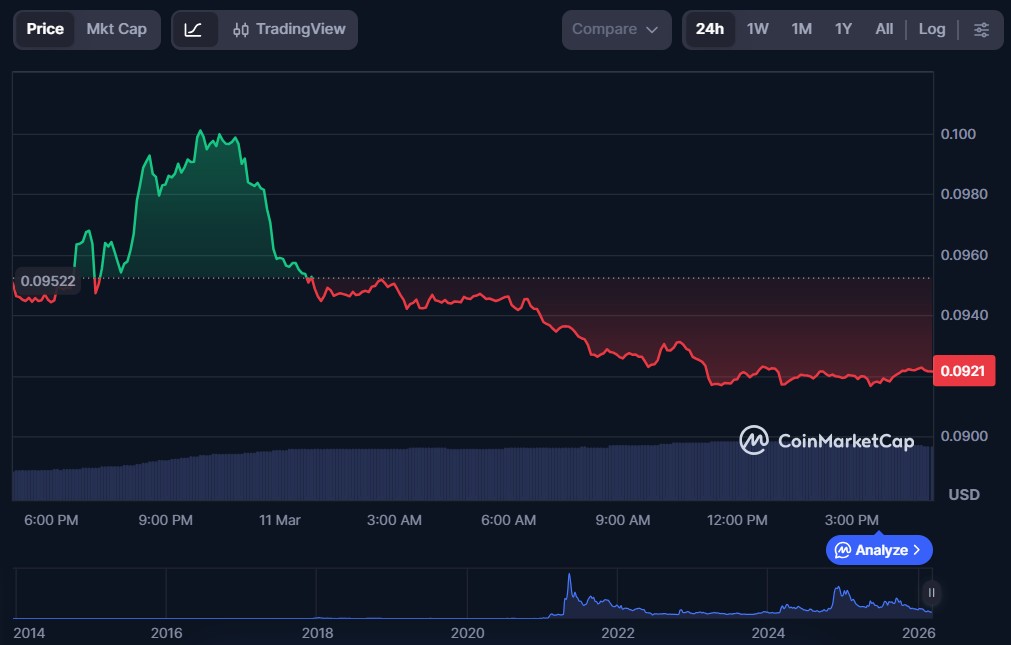Click the 0.09522 opening price label
Viewport: 1011px width, 645px height.
coord(48,281)
